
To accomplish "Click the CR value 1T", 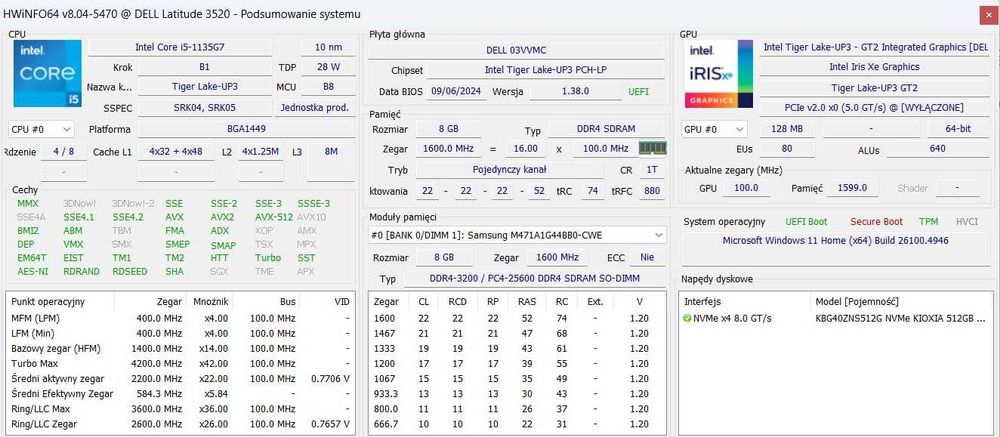I will (651, 170).
